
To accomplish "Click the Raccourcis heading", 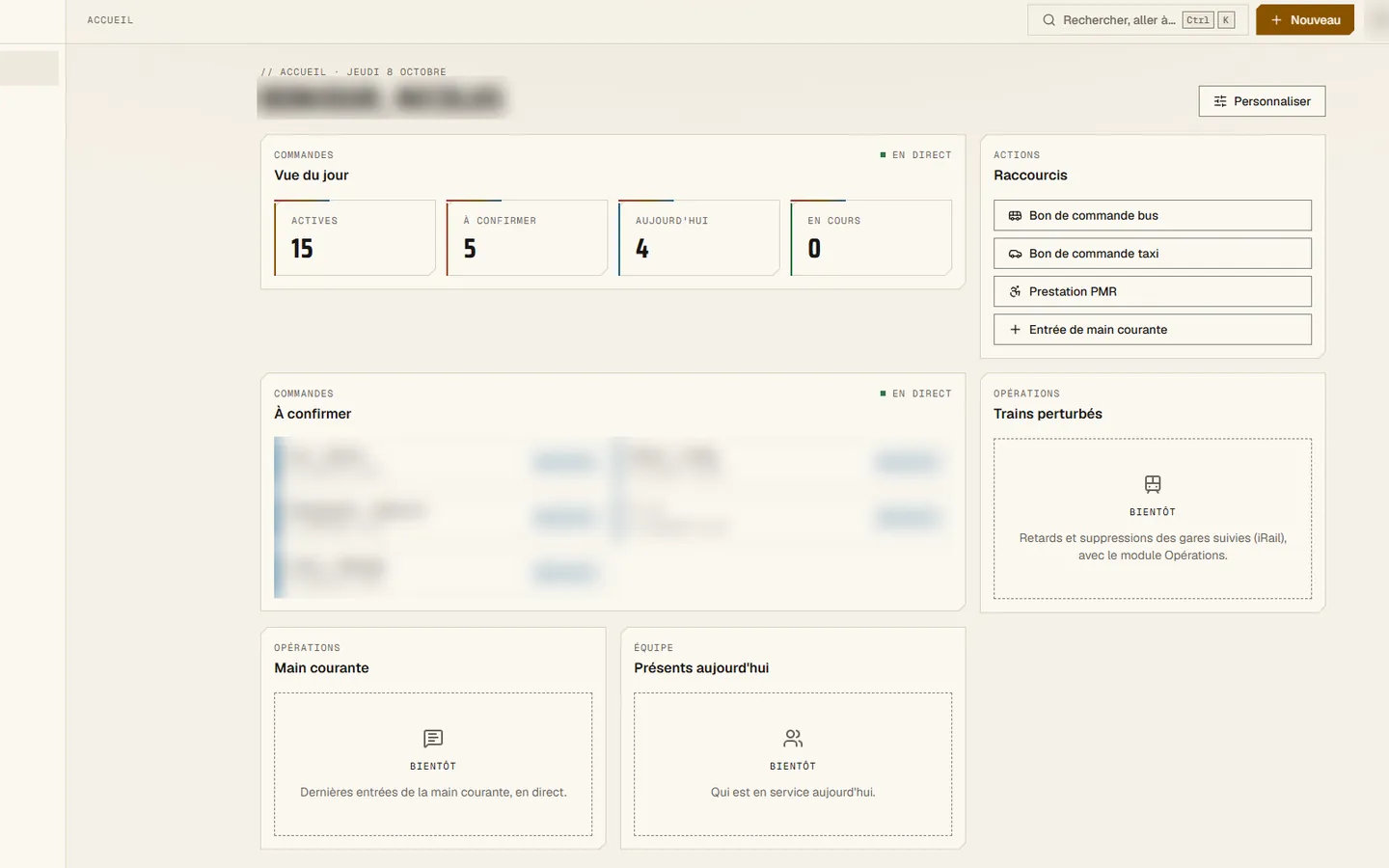I will [1030, 176].
